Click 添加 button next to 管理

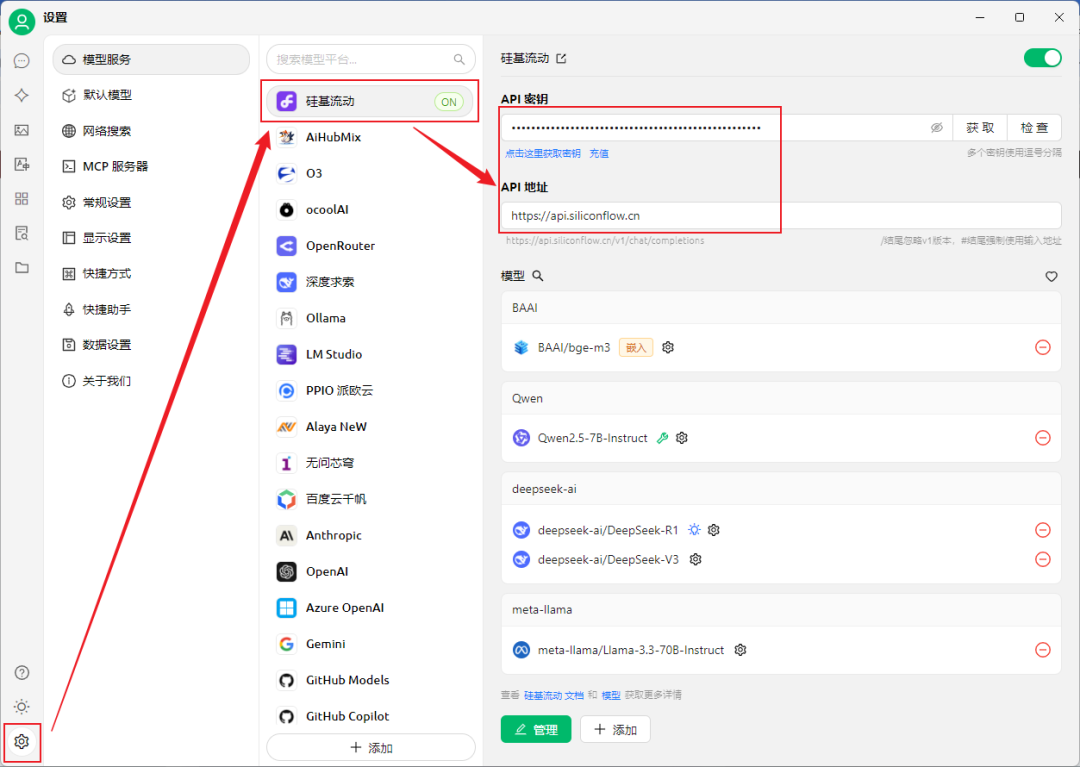[615, 730]
